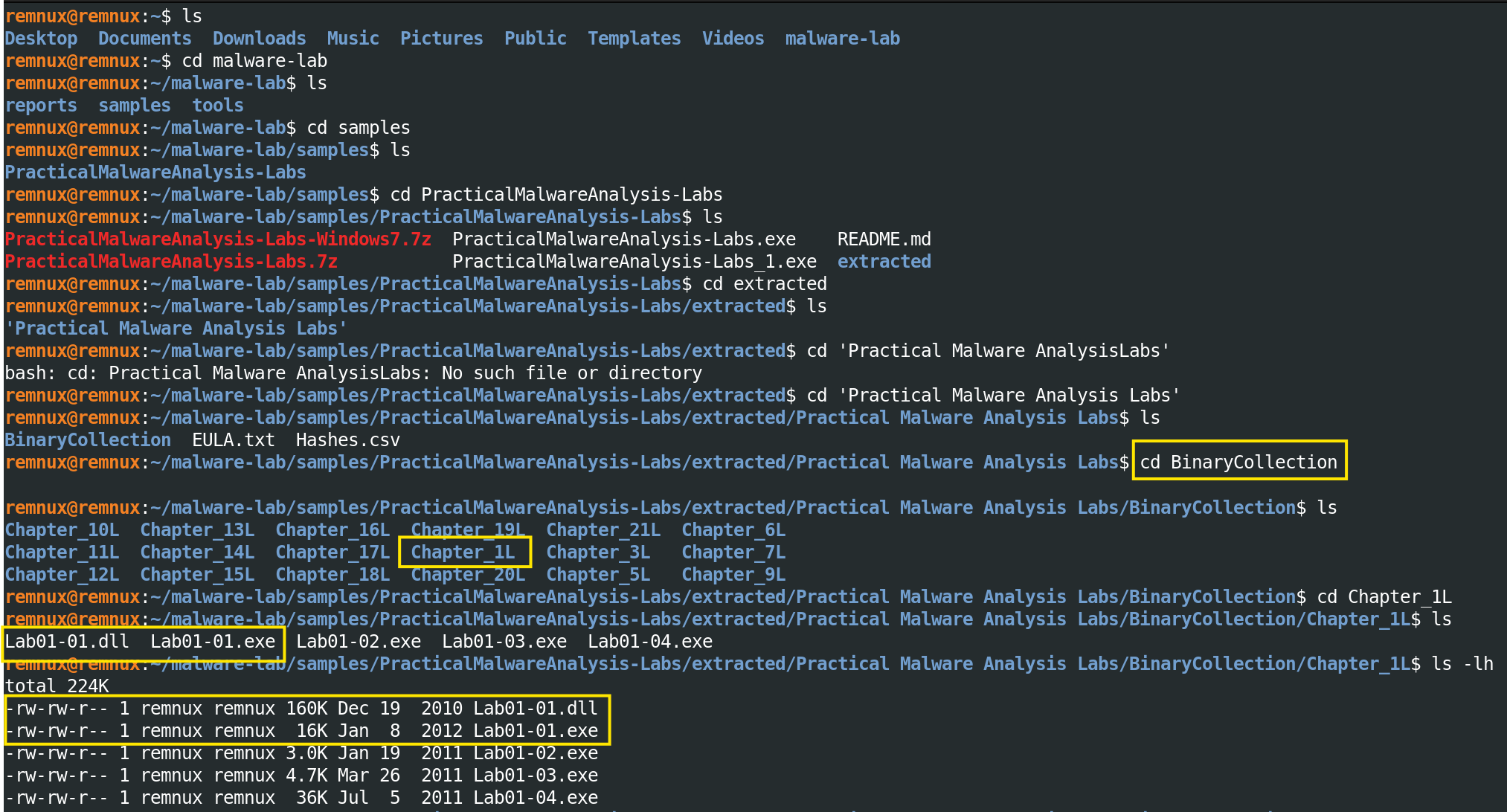Screen dimensions: 1507x812
Task: Click the ls -lh command text
Action: click(x=1462, y=664)
